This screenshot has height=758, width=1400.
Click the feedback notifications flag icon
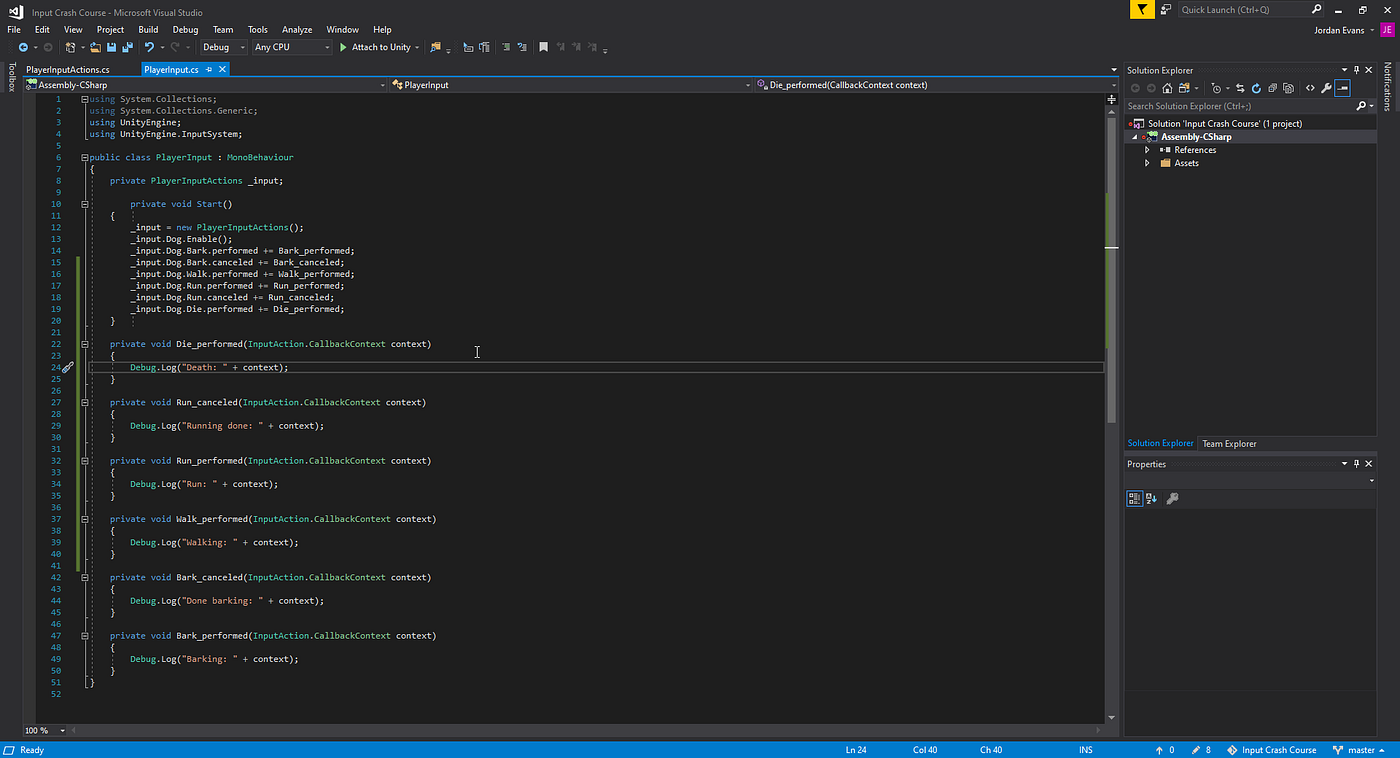pyautogui.click(x=1142, y=10)
